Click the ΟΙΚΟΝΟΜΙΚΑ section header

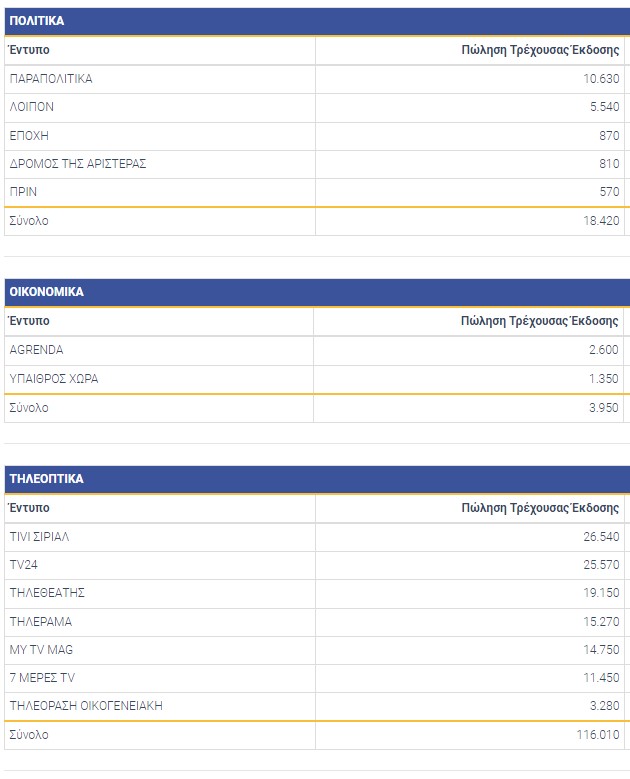[47, 292]
